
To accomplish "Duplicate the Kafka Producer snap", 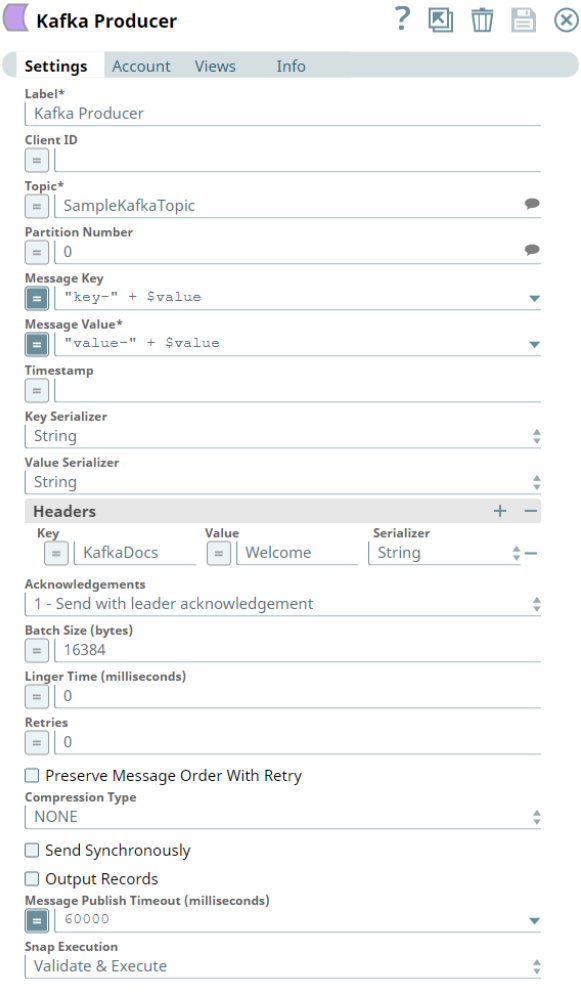I will click(441, 20).
